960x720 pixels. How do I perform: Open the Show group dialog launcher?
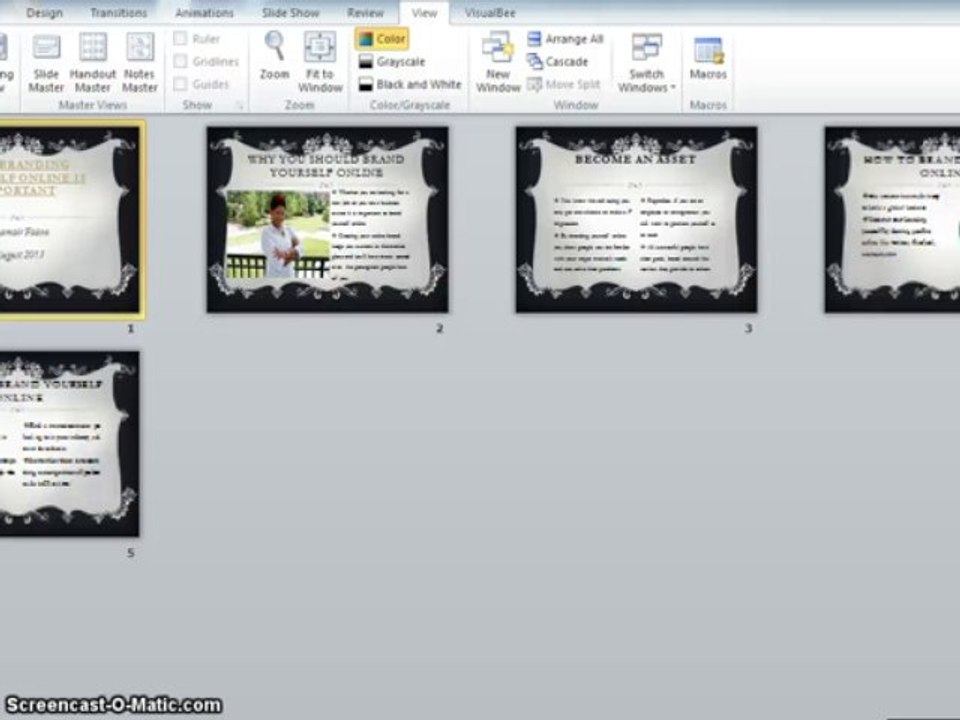[239, 106]
